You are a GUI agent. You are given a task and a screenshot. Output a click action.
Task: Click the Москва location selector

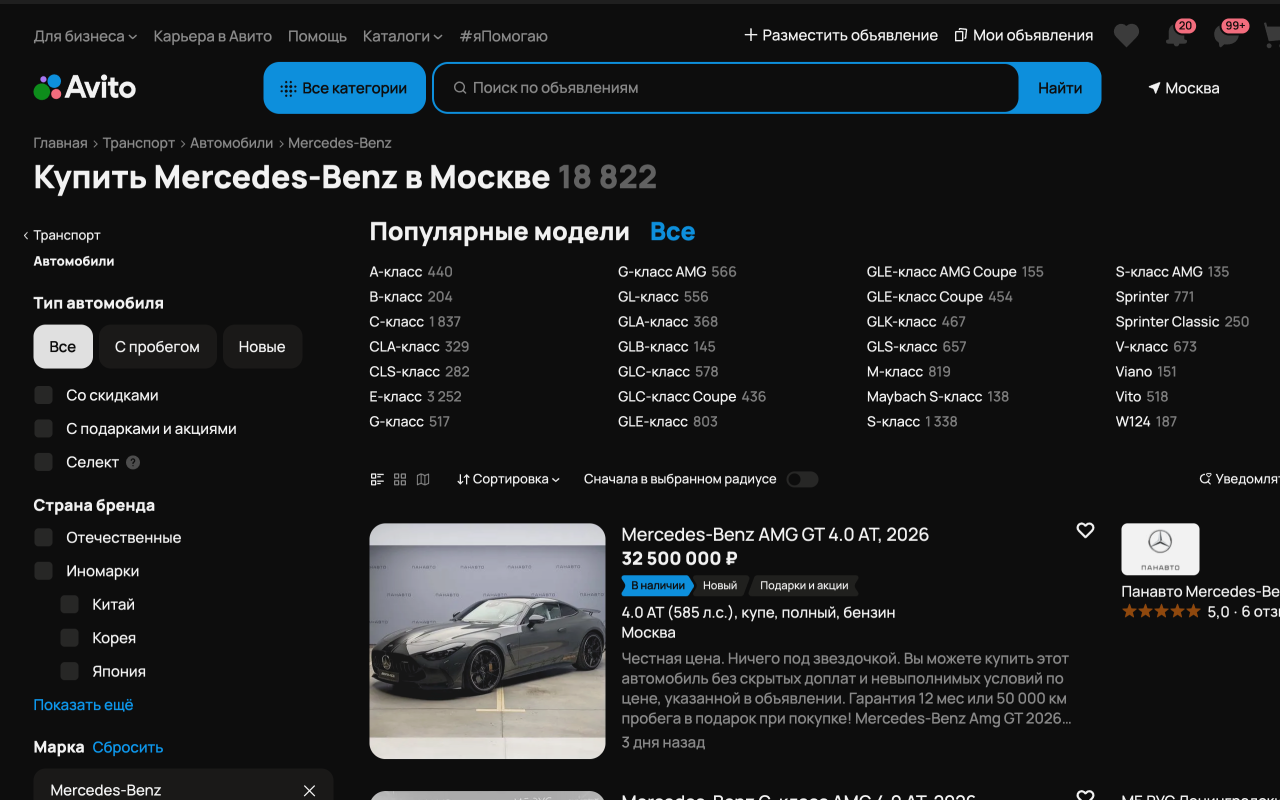[1184, 88]
